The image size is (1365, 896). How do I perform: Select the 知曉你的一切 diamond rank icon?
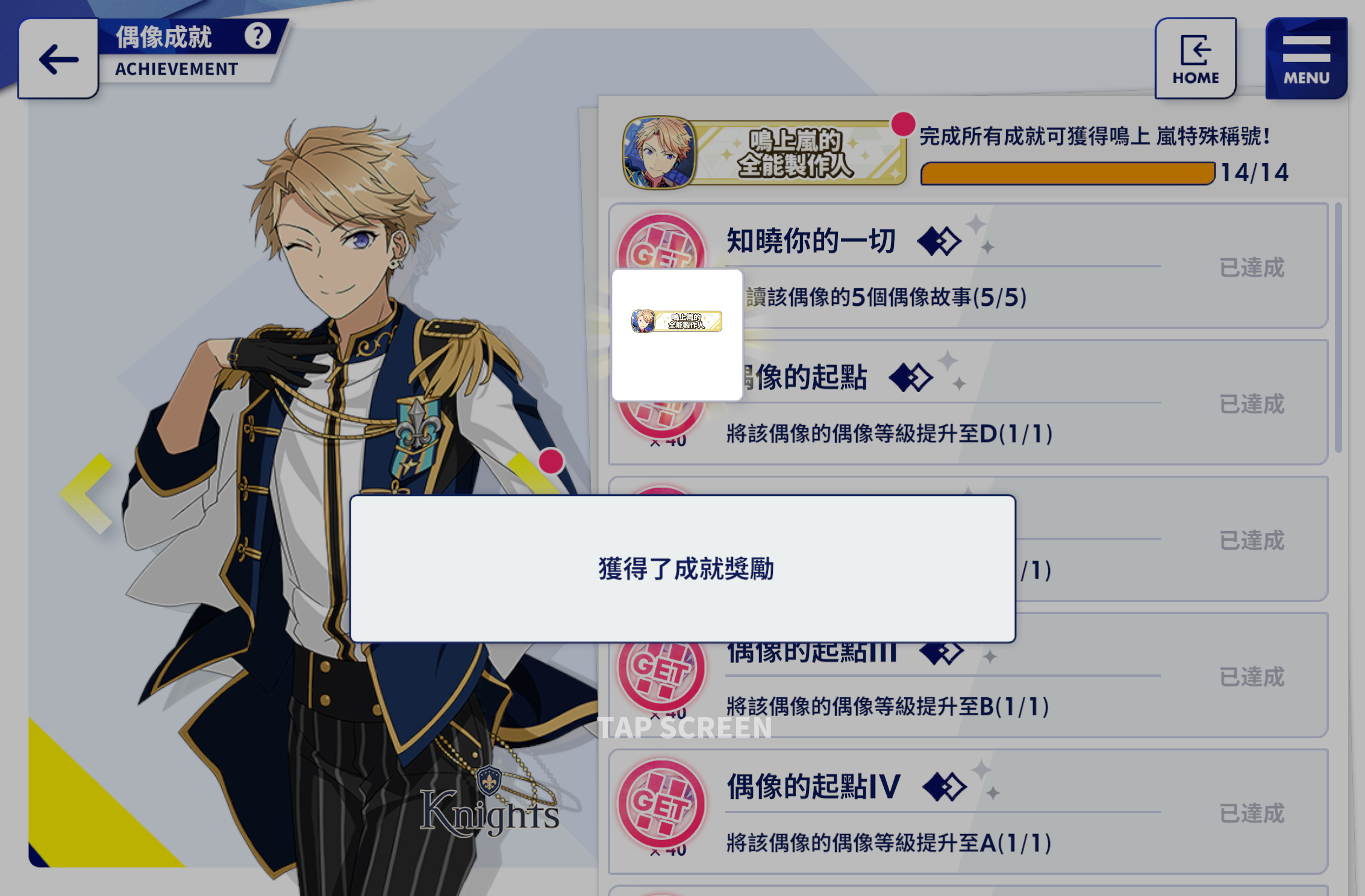[939, 241]
